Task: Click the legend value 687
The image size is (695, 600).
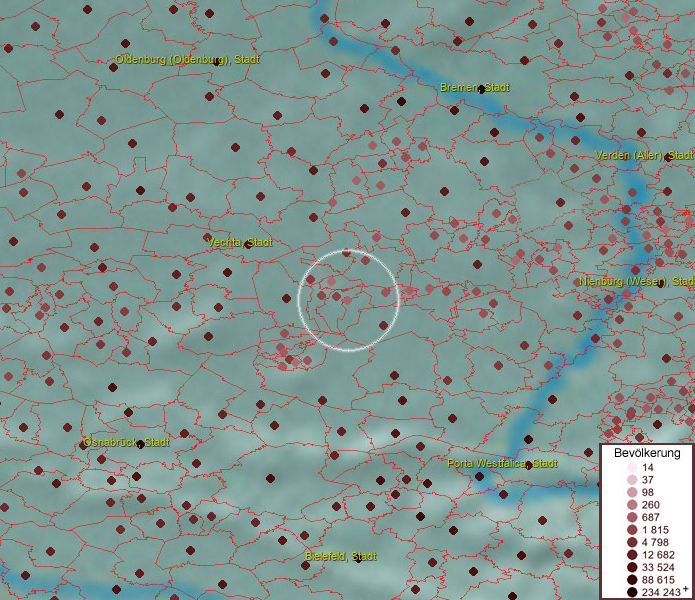Action: pos(651,517)
